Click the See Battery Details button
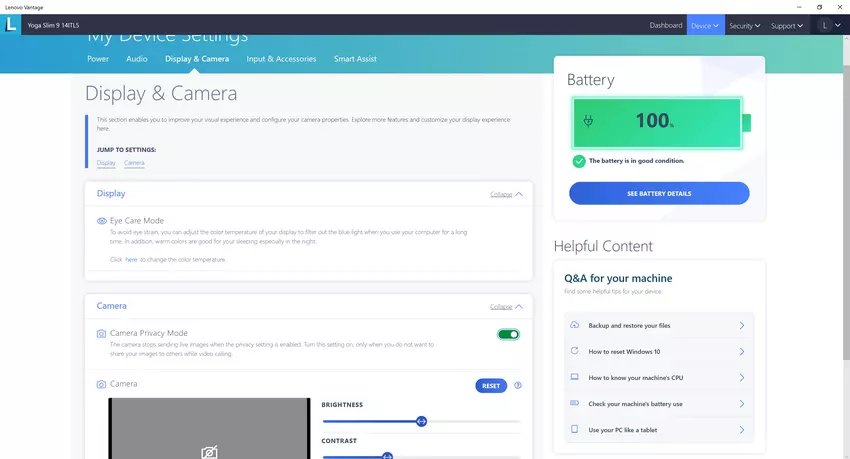The image size is (850, 459). coord(659,193)
